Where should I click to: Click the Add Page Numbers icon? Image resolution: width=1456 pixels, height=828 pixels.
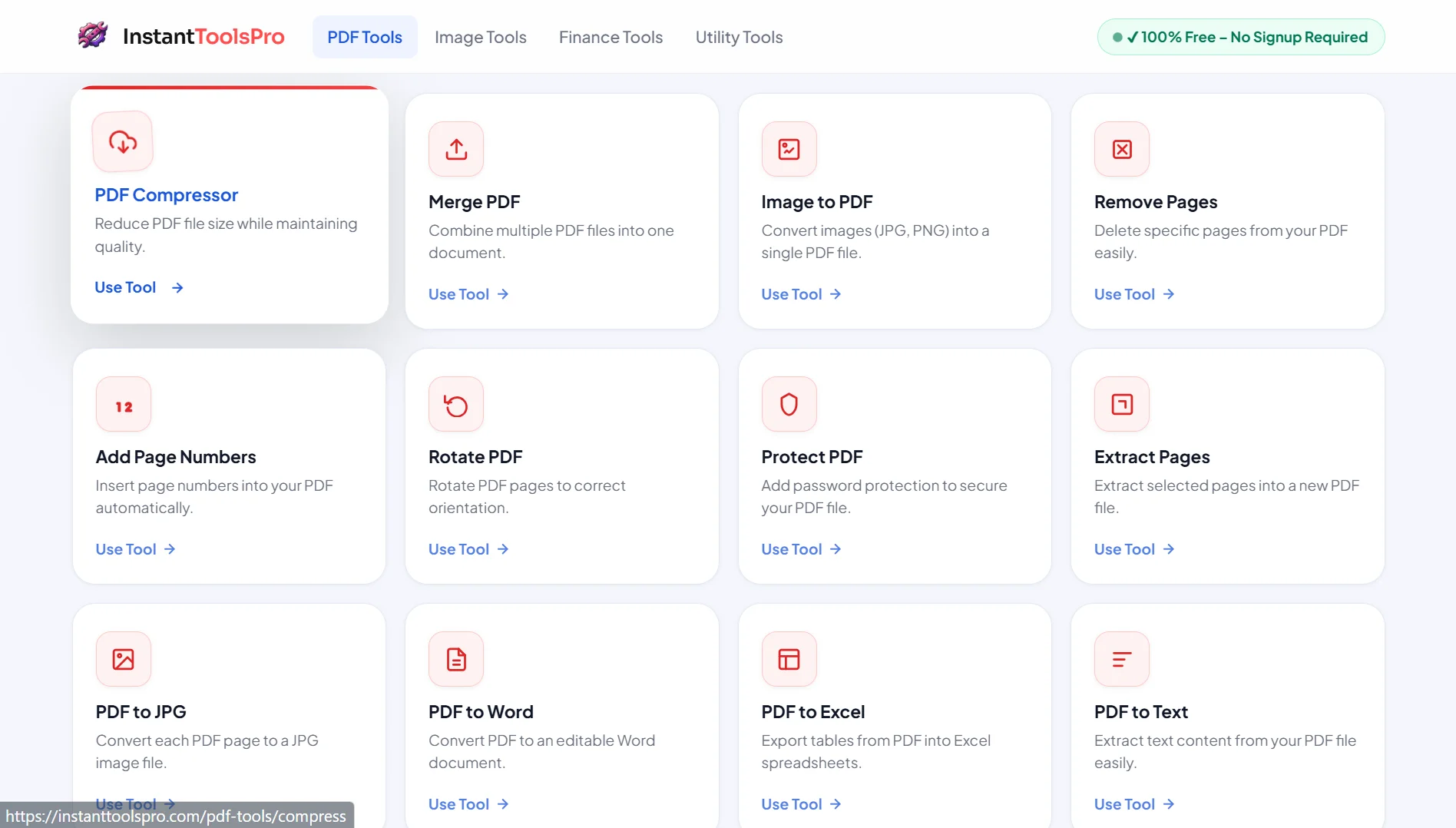point(124,405)
